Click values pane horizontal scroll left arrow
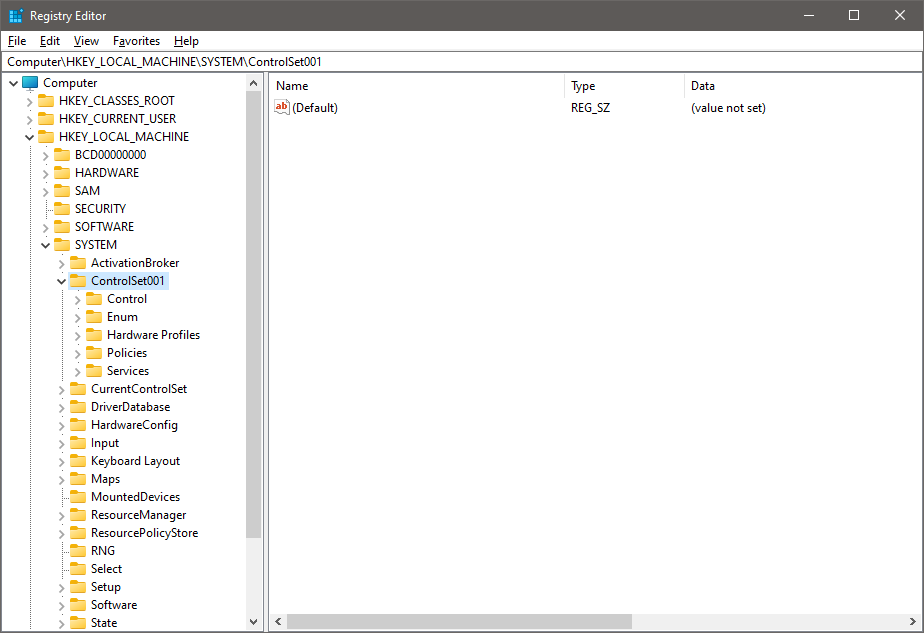The width and height of the screenshot is (924, 633). pos(279,622)
